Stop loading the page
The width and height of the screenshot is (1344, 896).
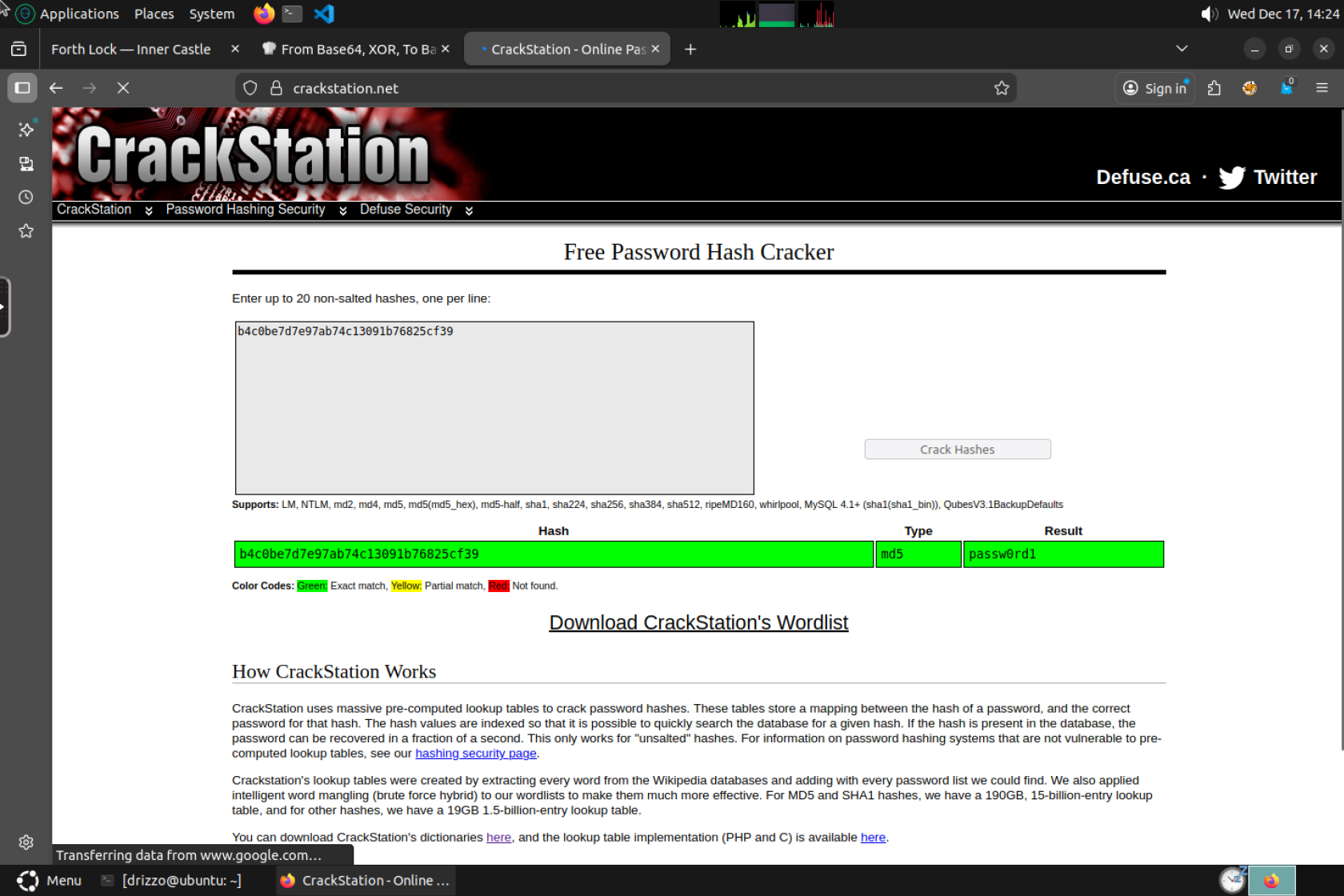click(123, 88)
